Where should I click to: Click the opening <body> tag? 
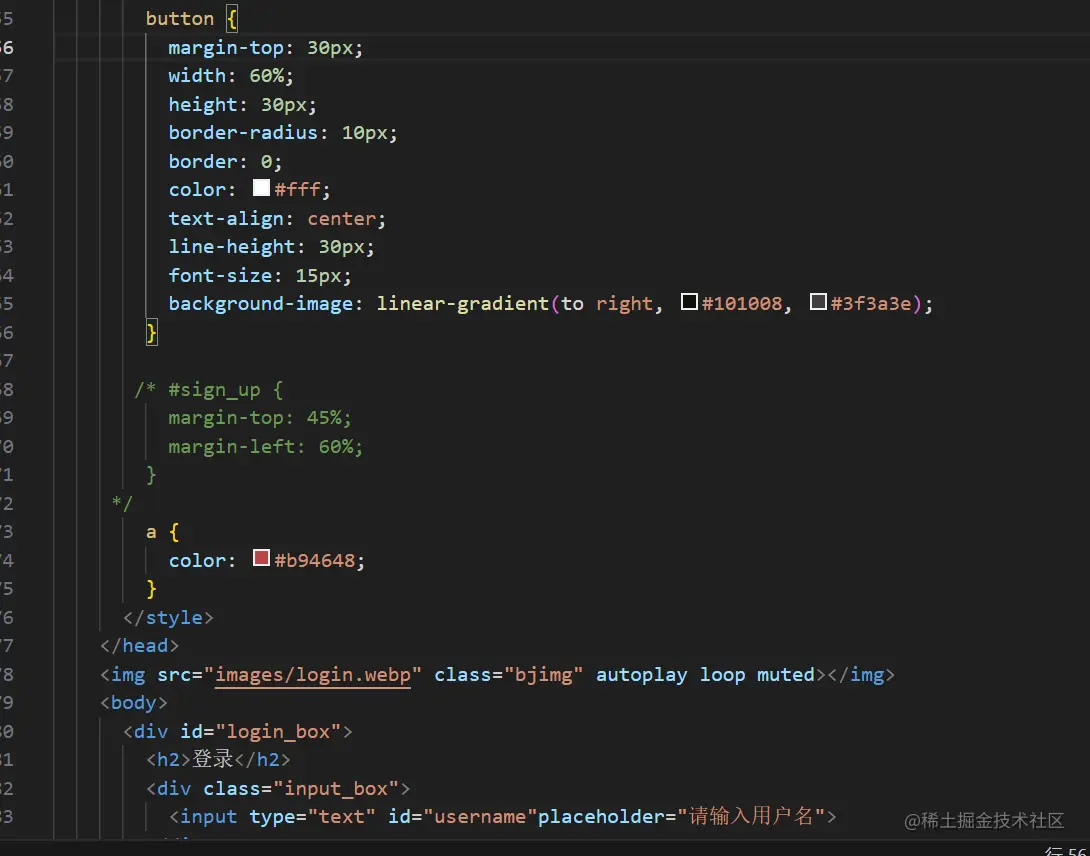[133, 703]
